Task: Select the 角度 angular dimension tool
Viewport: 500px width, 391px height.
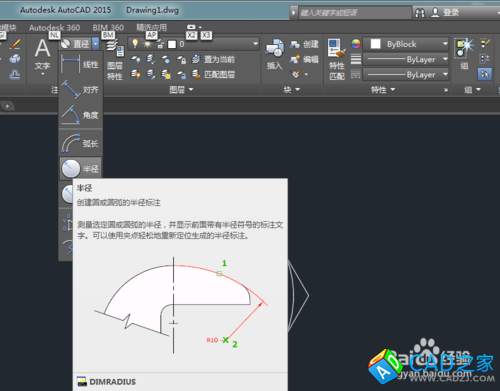Action: 80,115
